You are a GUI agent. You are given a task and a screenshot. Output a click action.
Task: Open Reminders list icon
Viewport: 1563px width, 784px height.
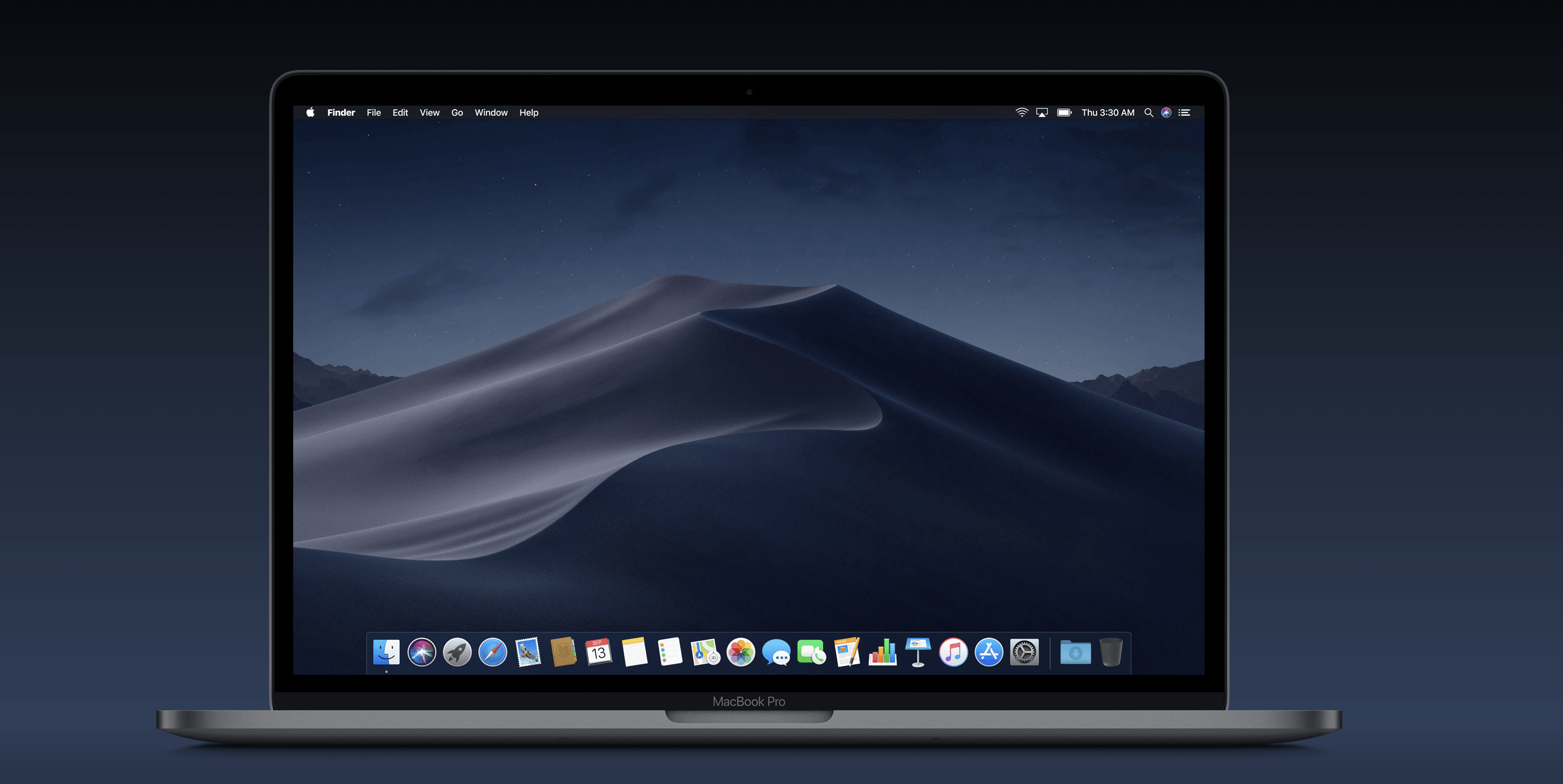tap(670, 652)
